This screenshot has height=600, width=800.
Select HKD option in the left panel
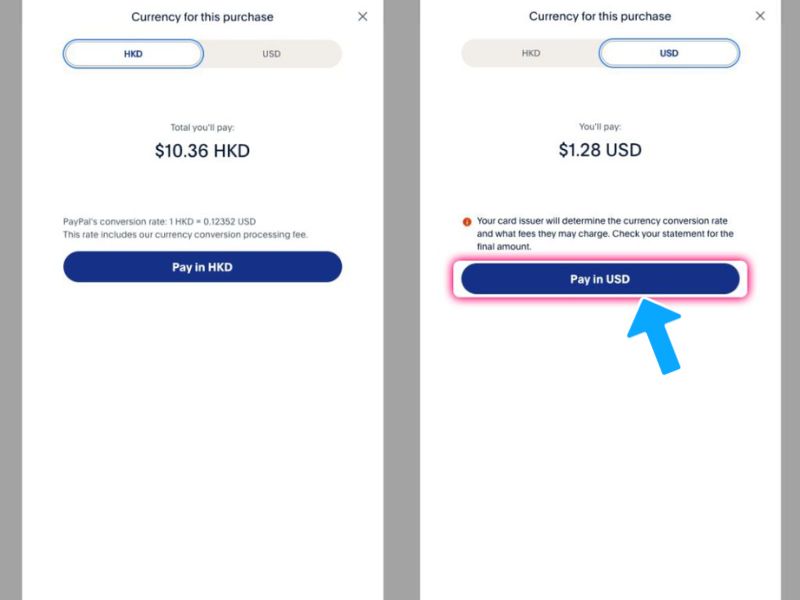[x=133, y=54]
